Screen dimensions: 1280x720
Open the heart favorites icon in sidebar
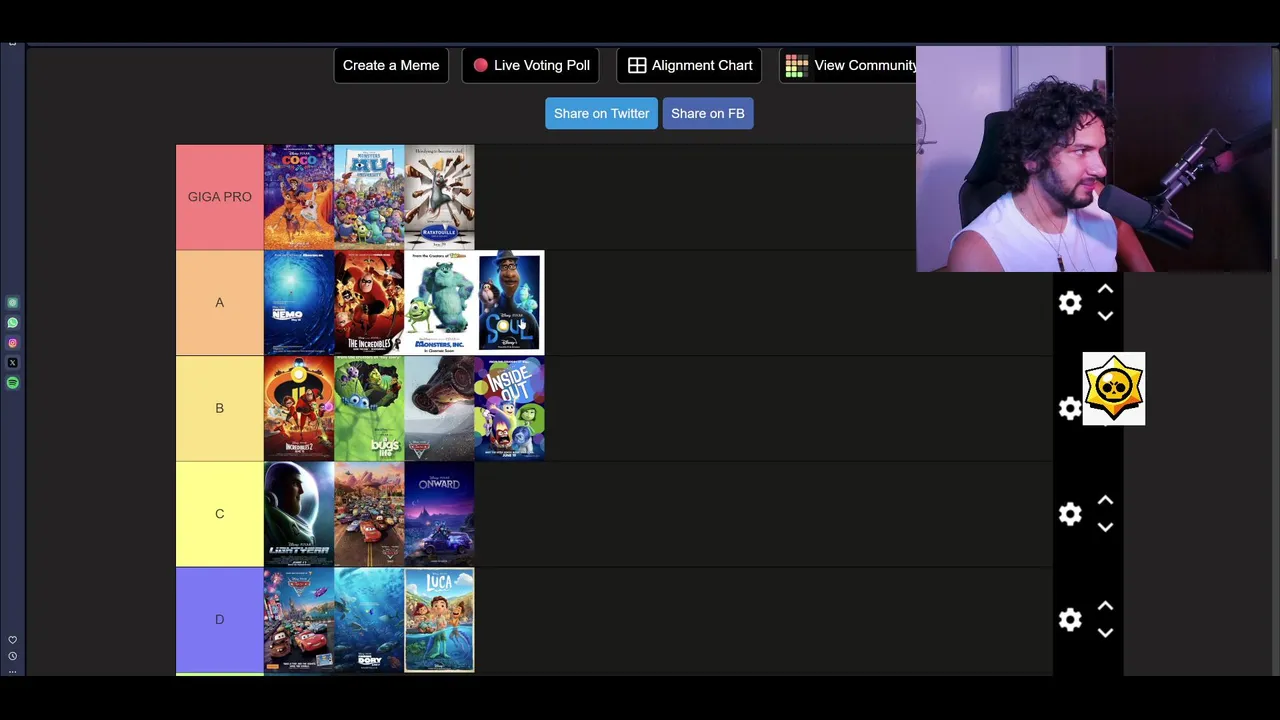12,640
